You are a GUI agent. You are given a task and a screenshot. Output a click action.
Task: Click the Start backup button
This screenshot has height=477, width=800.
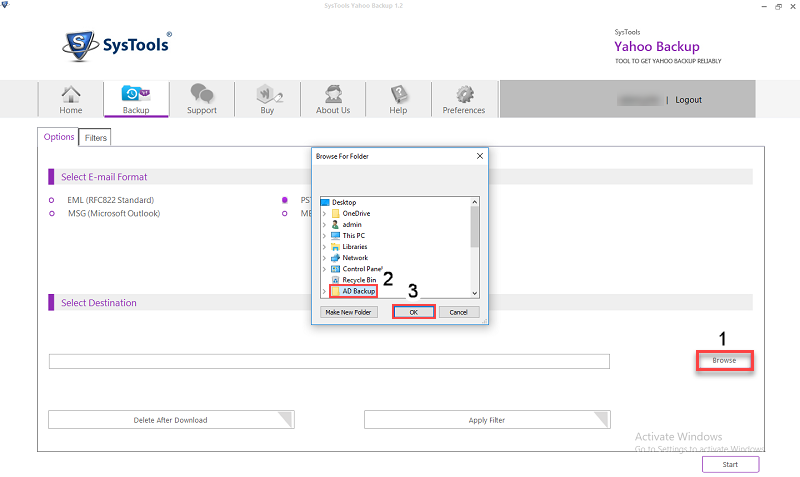(730, 464)
